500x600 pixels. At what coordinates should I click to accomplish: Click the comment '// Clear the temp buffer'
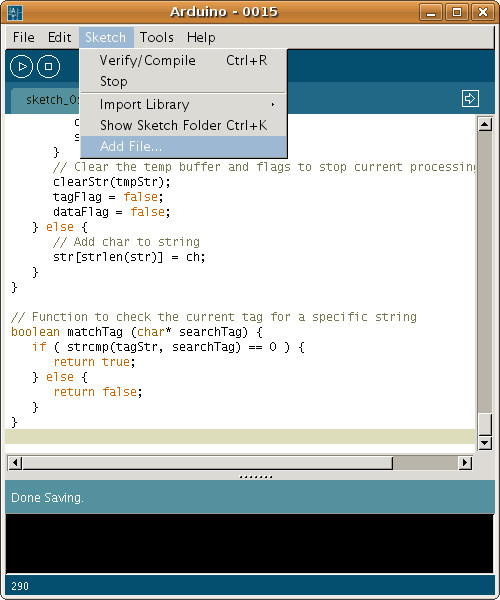coord(264,167)
